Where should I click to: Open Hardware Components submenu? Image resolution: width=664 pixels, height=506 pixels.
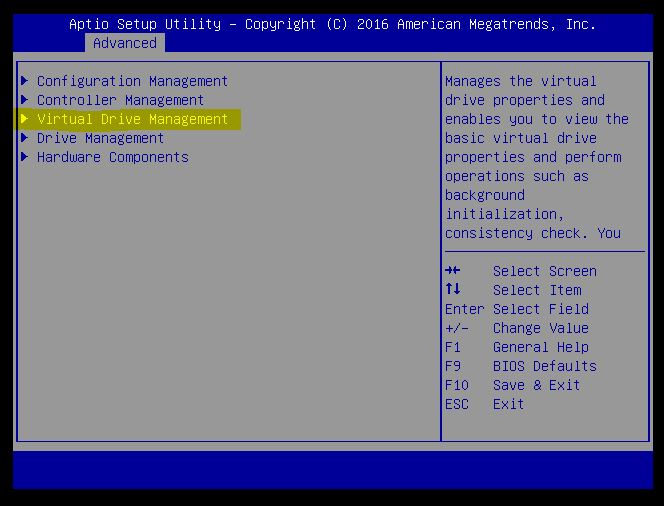(x=113, y=157)
